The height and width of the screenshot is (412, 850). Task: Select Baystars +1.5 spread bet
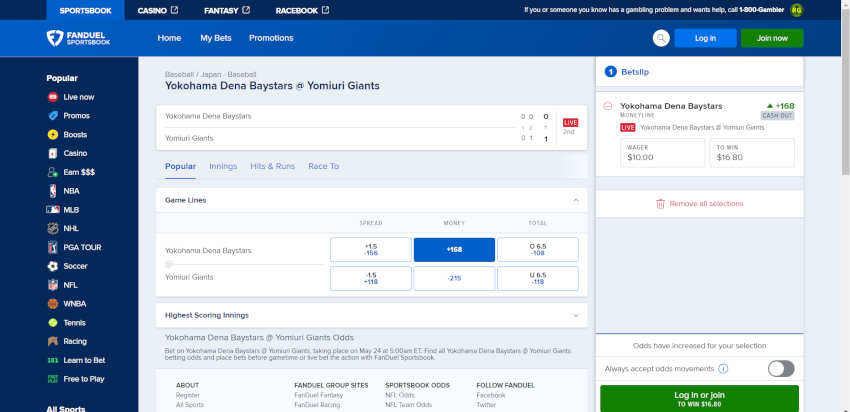371,250
